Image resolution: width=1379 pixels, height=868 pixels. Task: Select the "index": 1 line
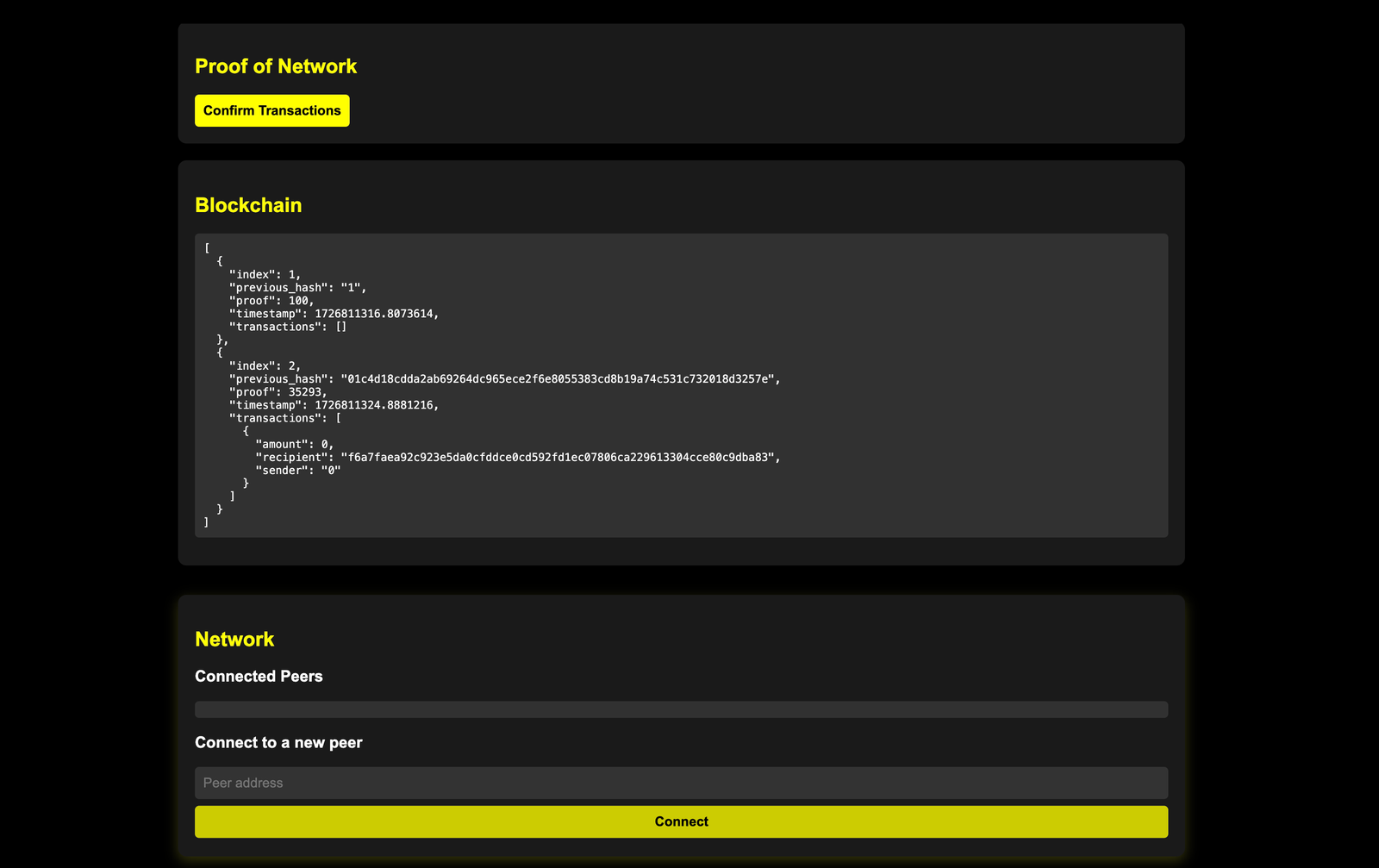click(x=265, y=275)
